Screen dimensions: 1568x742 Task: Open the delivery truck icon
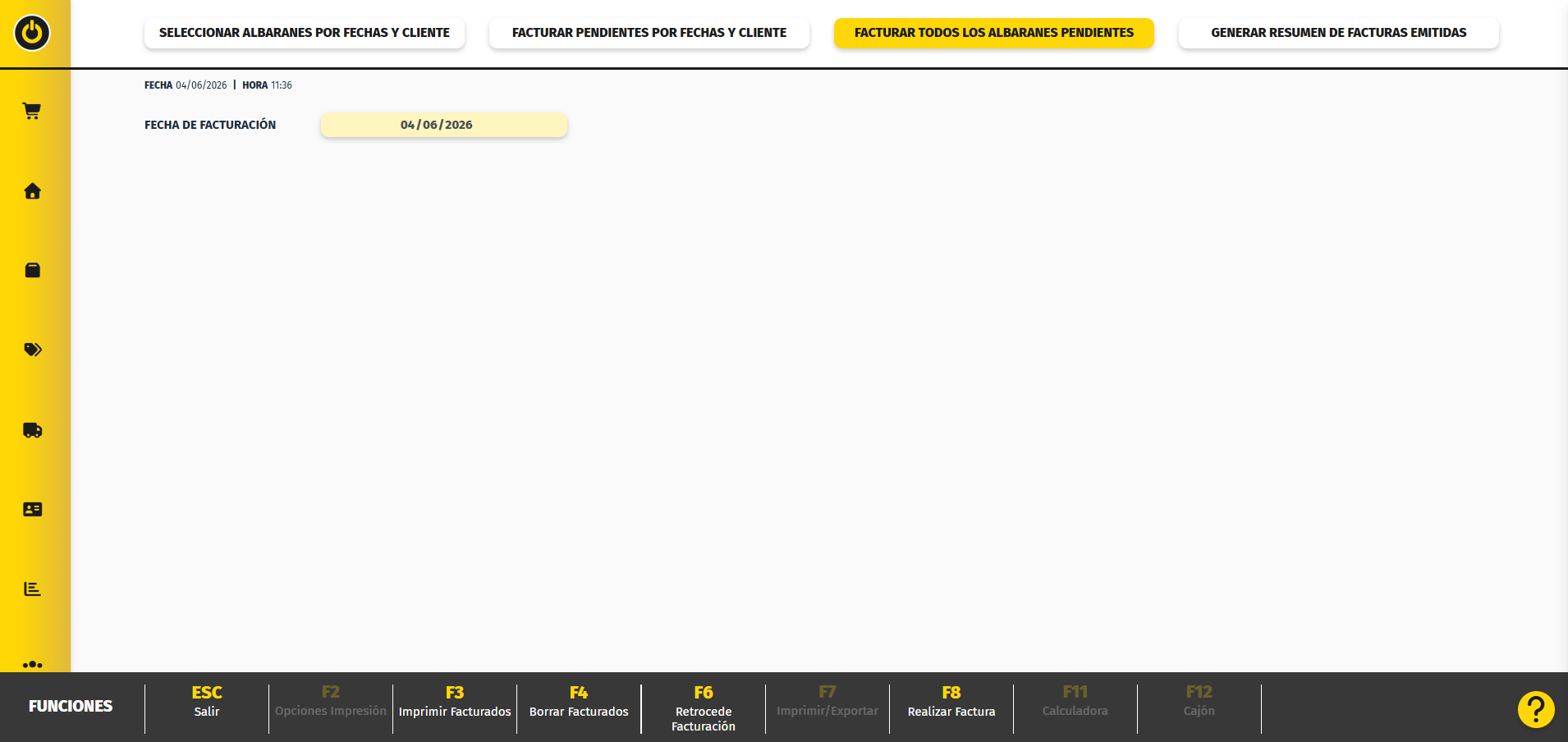[x=32, y=430]
